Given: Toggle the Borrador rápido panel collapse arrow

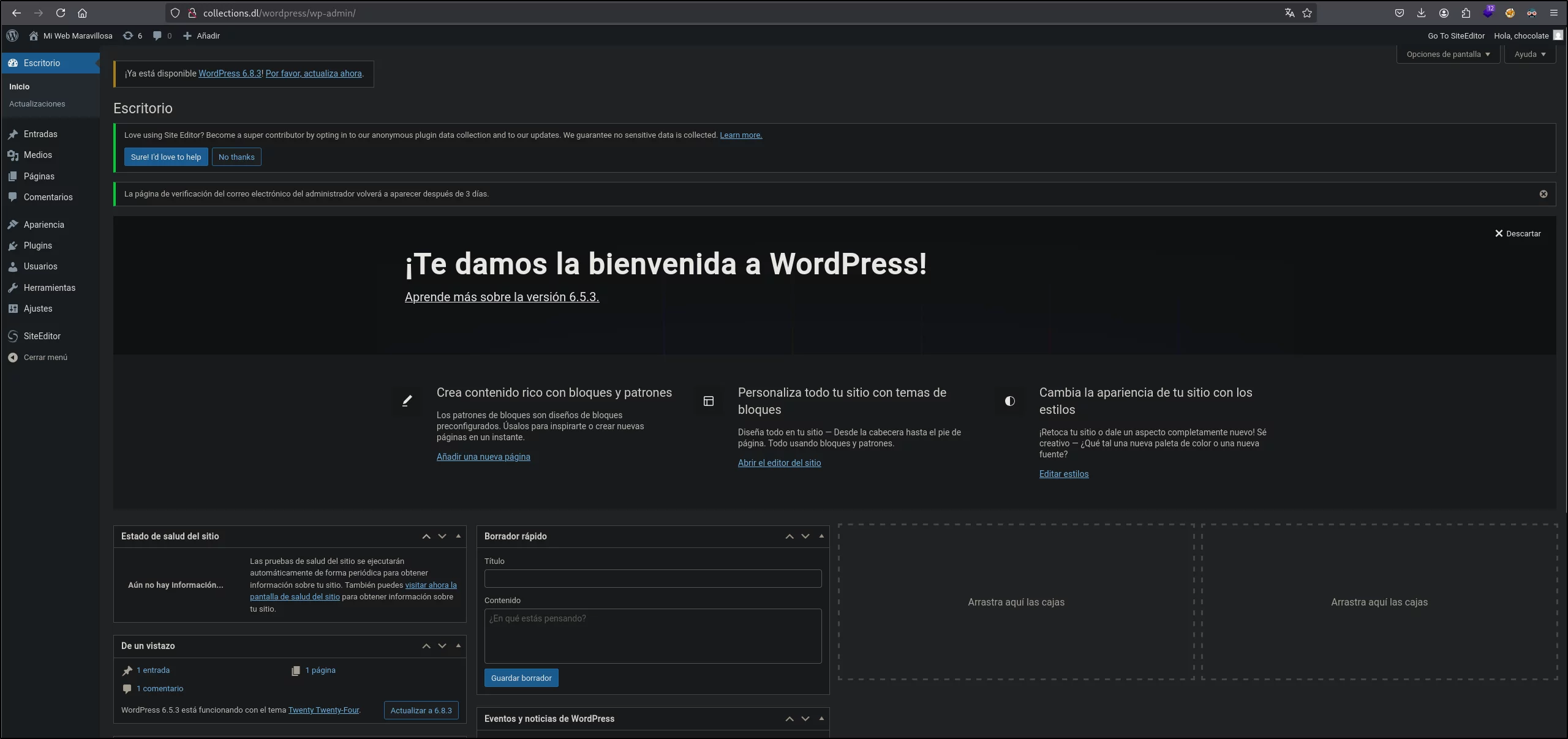Looking at the screenshot, I should click(821, 536).
